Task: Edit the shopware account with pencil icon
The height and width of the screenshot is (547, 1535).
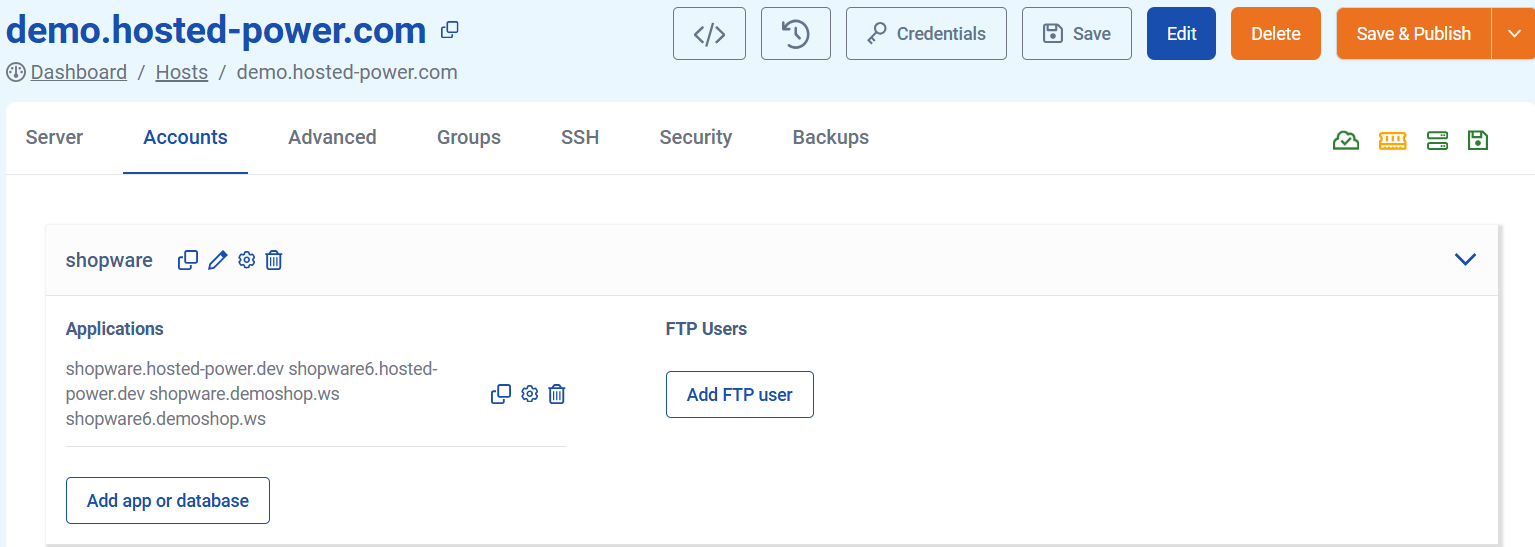Action: (x=218, y=260)
